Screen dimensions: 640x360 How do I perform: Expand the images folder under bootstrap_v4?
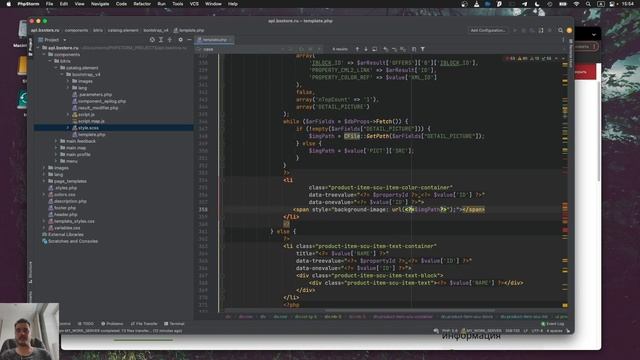(x=68, y=81)
